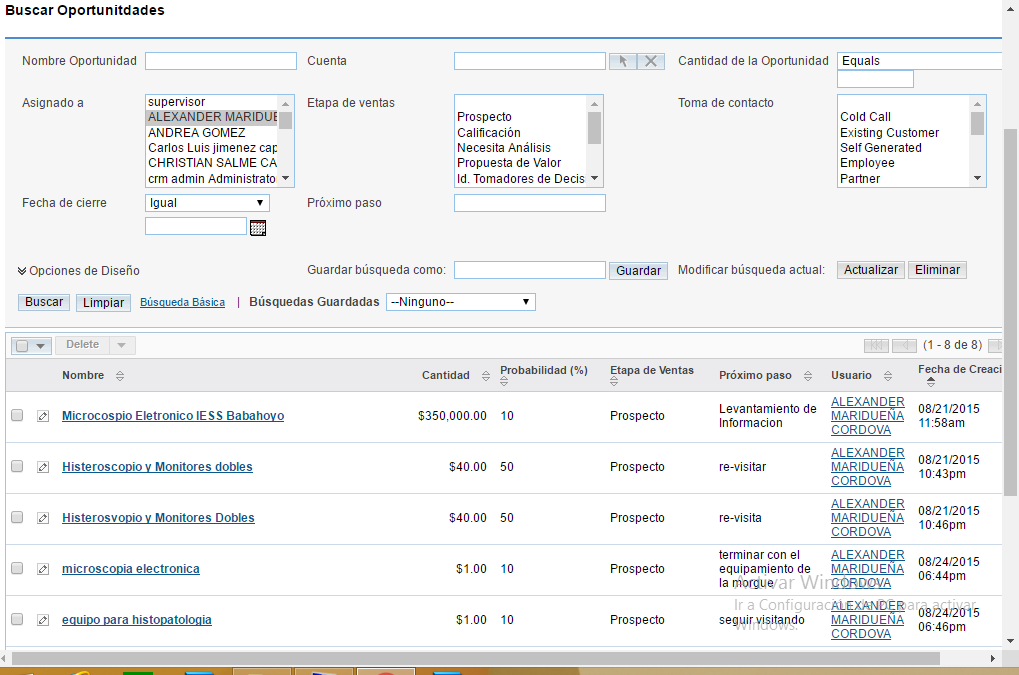The width and height of the screenshot is (1019, 675).
Task: Open the Fecha de cierre calendar picker
Action: pos(258,228)
